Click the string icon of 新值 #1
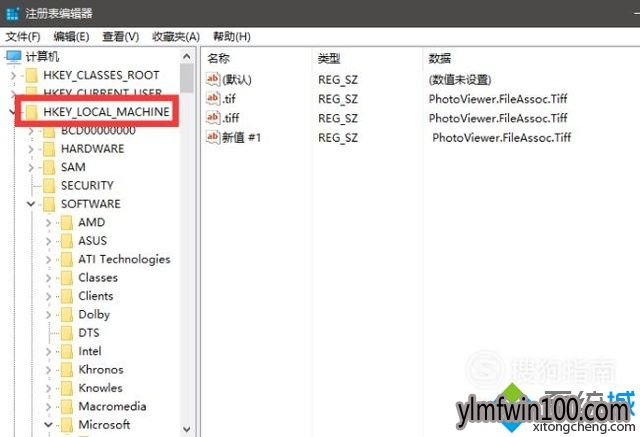Screen dimensions: 640x437 (213, 137)
